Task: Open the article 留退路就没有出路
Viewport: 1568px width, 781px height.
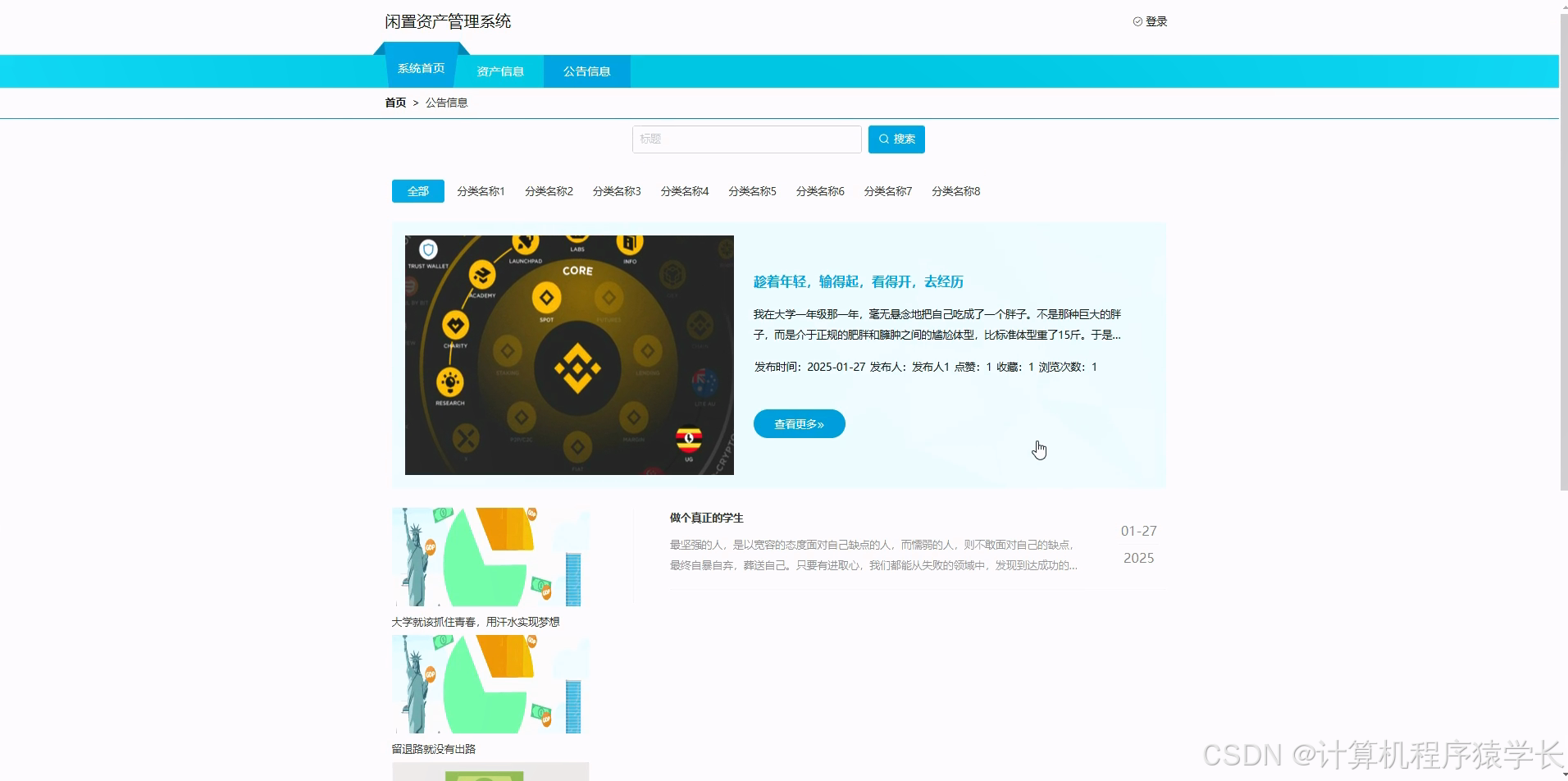Action: 432,748
